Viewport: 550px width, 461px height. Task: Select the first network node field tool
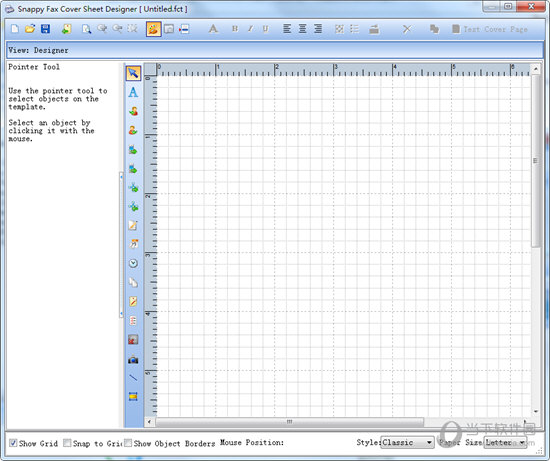tap(133, 188)
